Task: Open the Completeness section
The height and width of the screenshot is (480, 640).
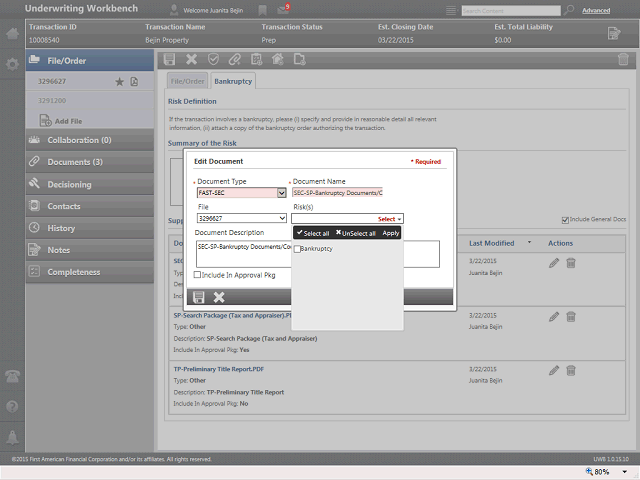Action: pos(90,272)
